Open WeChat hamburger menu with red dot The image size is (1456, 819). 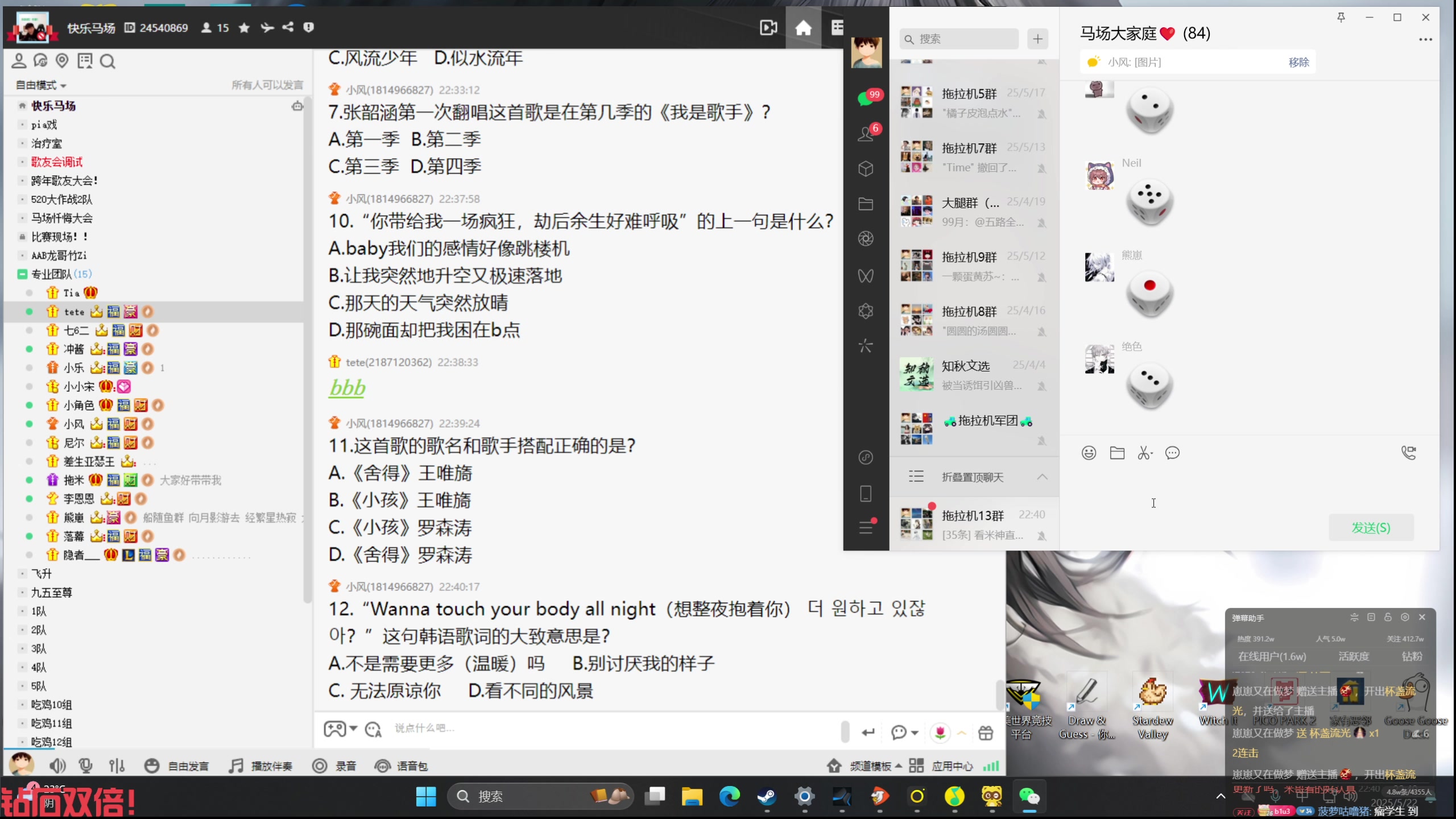pyautogui.click(x=866, y=527)
